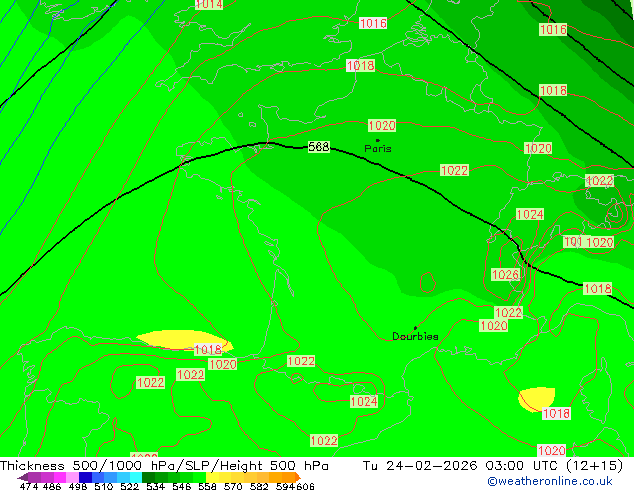This screenshot has height=490, width=634.
Task: Click the legend value 486
Action: [x=51, y=486]
